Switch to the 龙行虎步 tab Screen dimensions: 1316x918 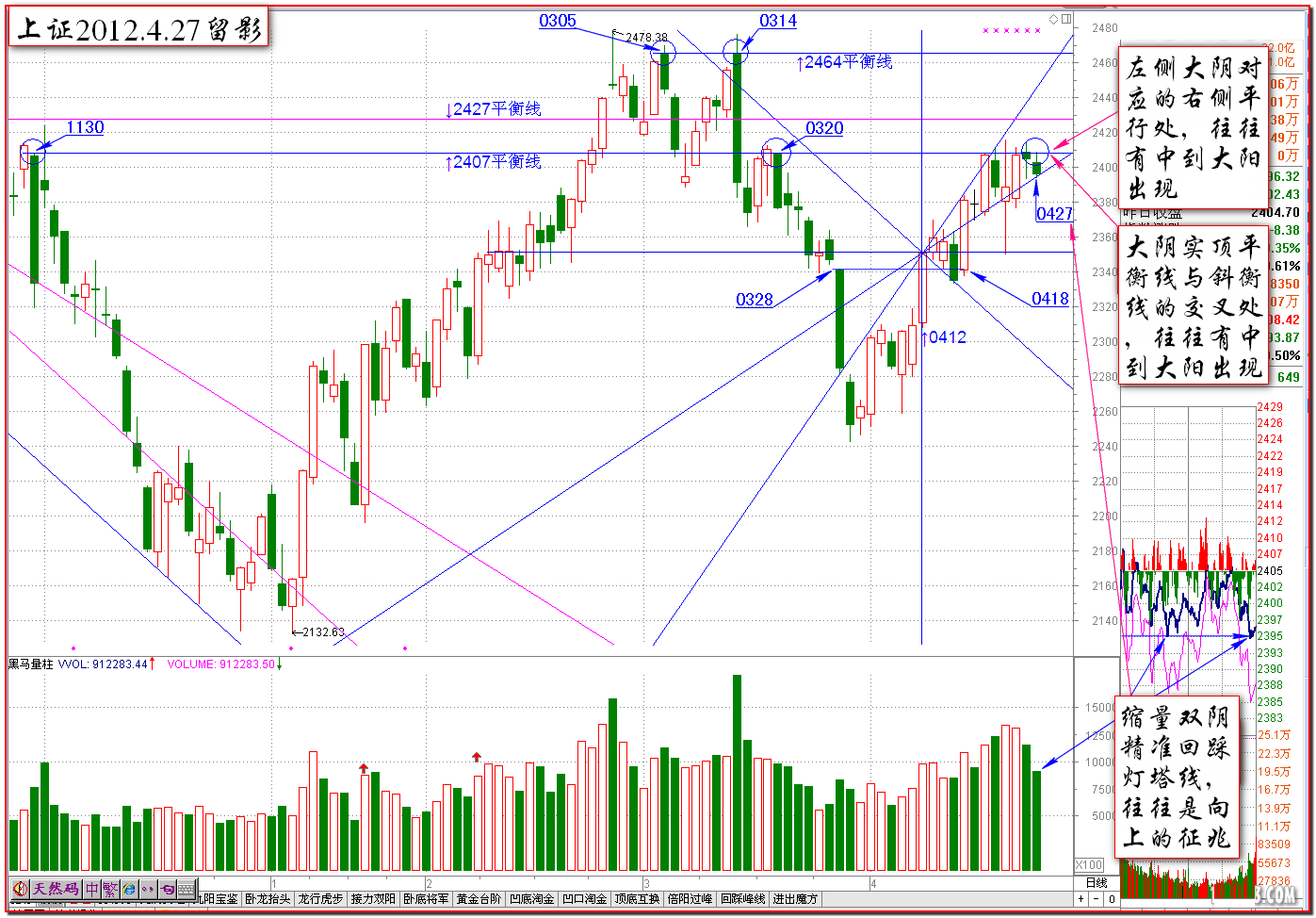pyautogui.click(x=320, y=899)
